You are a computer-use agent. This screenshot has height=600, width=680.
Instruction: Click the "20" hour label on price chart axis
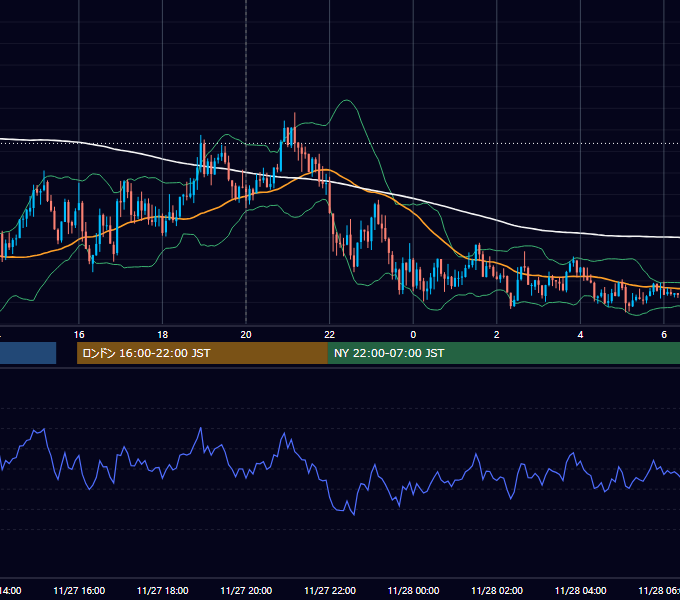(x=246, y=335)
